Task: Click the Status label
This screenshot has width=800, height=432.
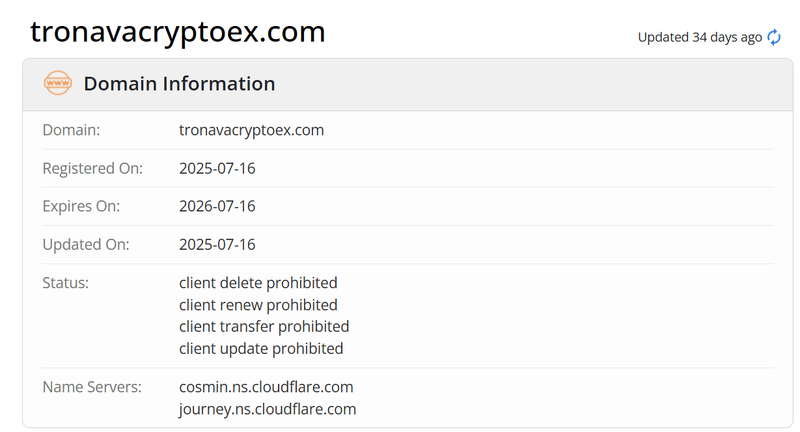Action: pos(65,283)
